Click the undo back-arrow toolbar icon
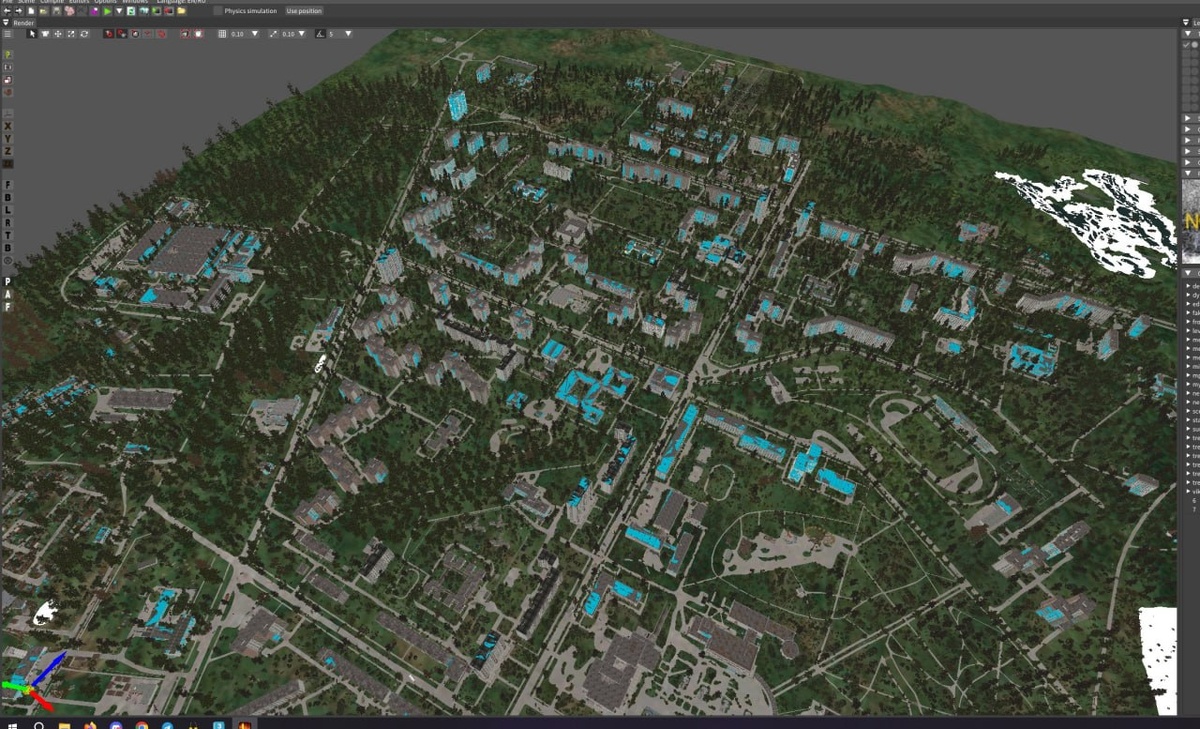The width and height of the screenshot is (1200, 729). [x=7, y=11]
